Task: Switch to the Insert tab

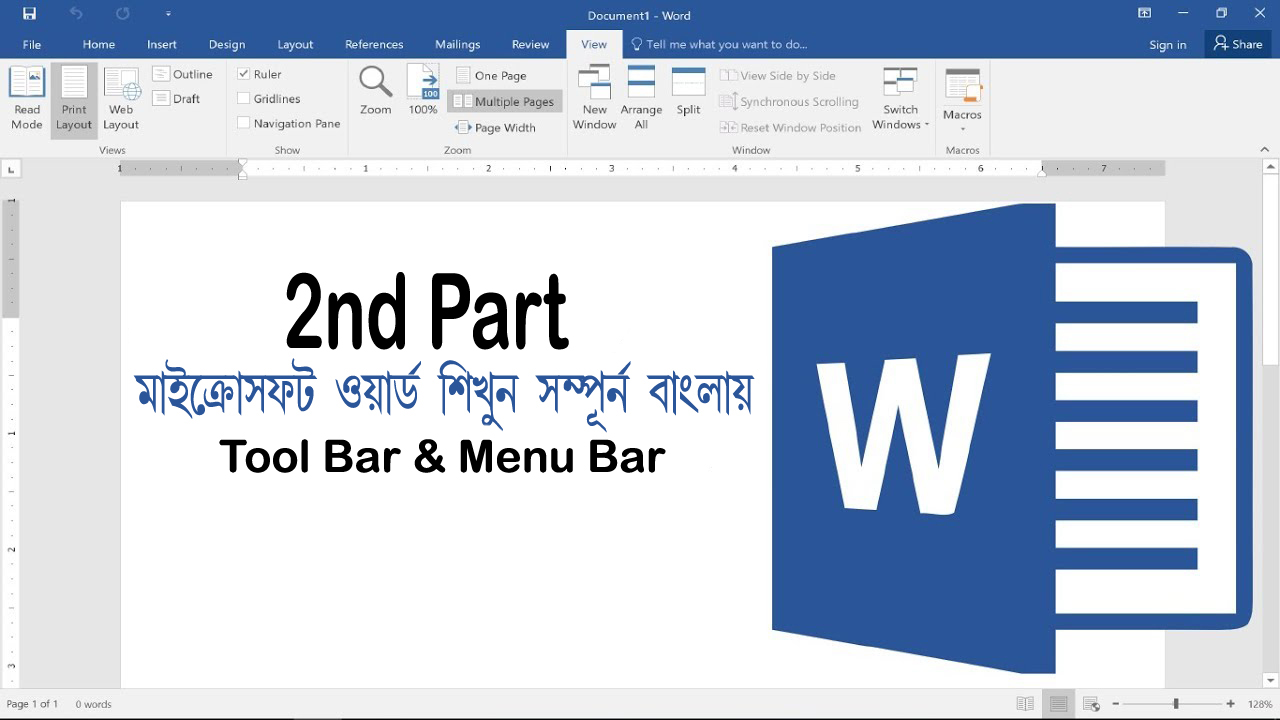Action: [x=162, y=44]
